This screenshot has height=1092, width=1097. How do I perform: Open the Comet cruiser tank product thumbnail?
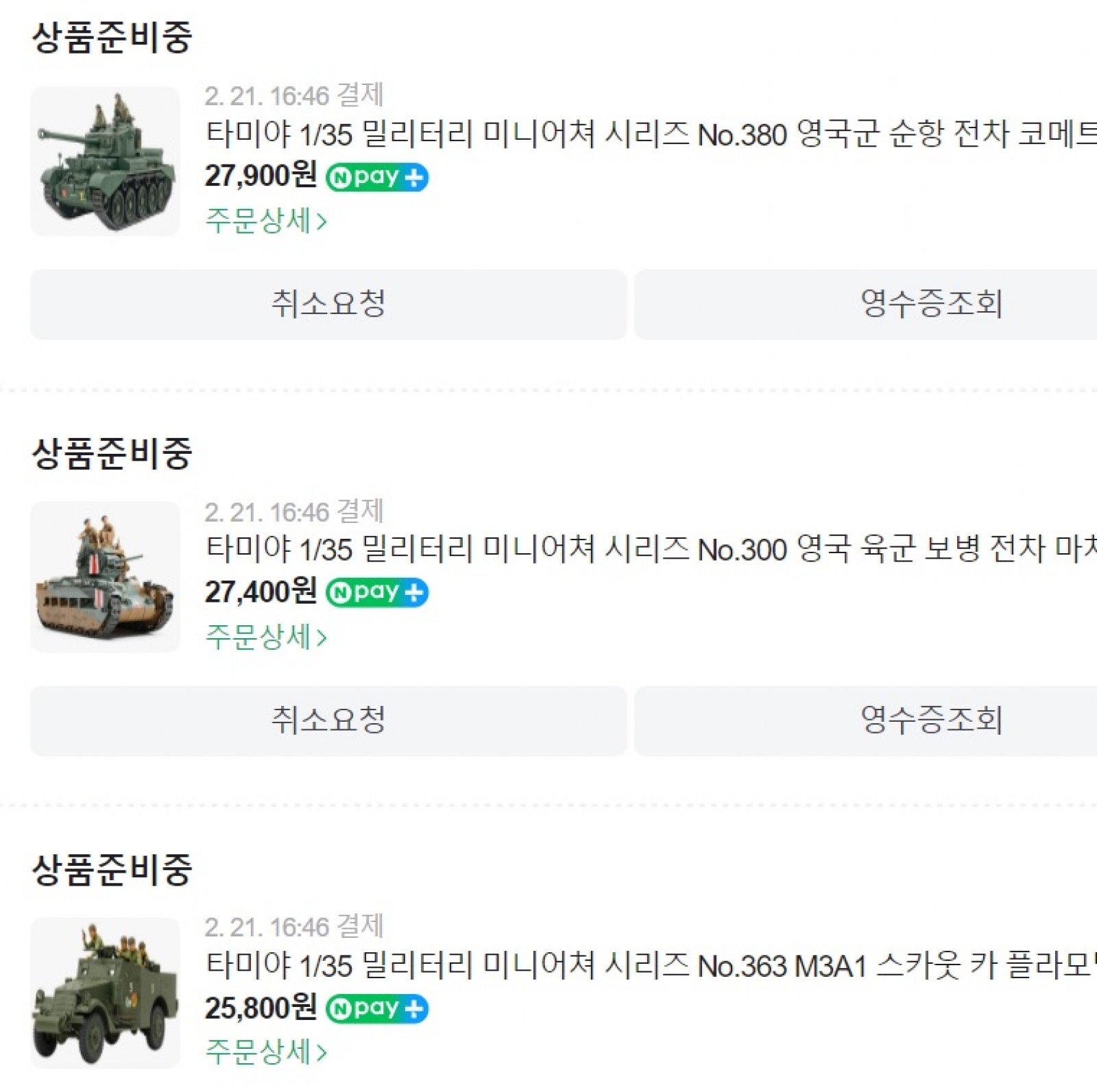pyautogui.click(x=106, y=162)
